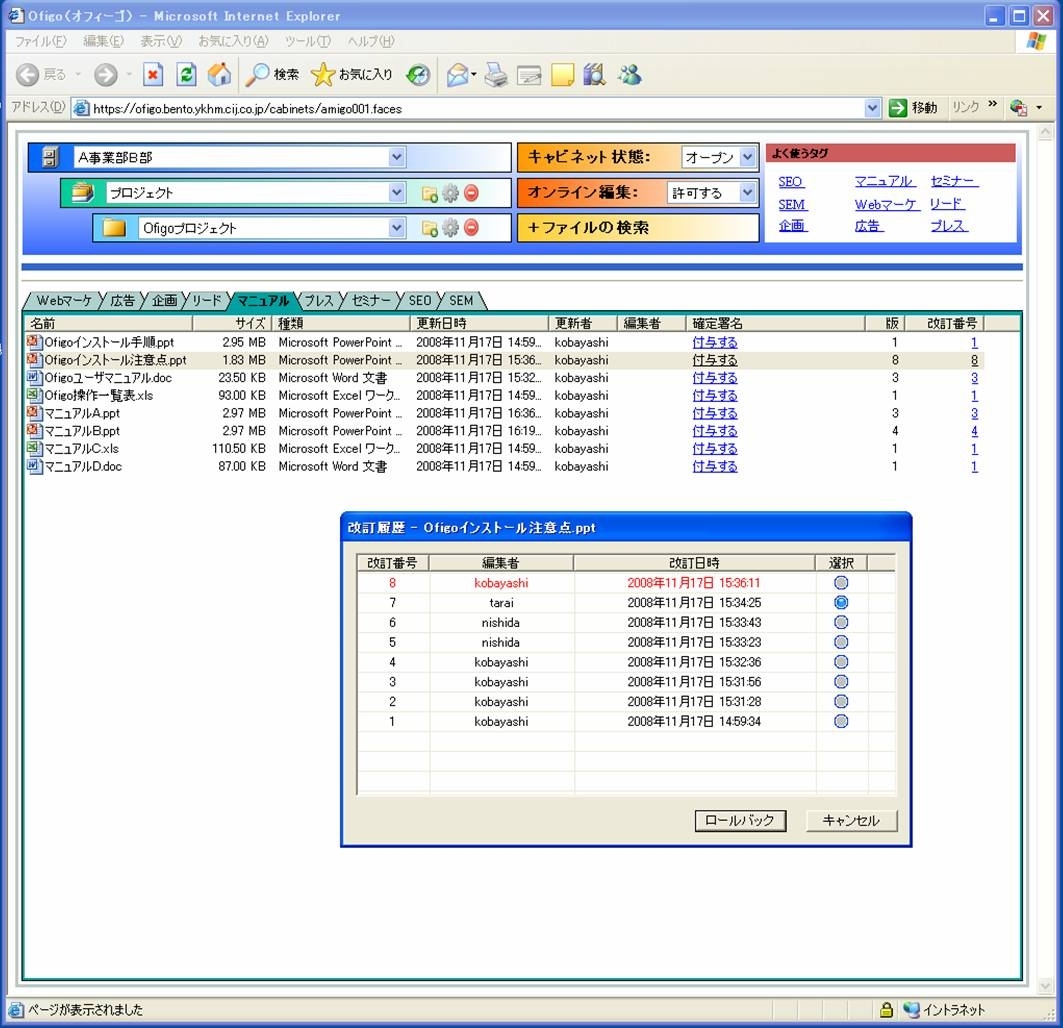The height and width of the screenshot is (1028, 1063).
Task: Click the ロールバック button
Action: (x=740, y=821)
